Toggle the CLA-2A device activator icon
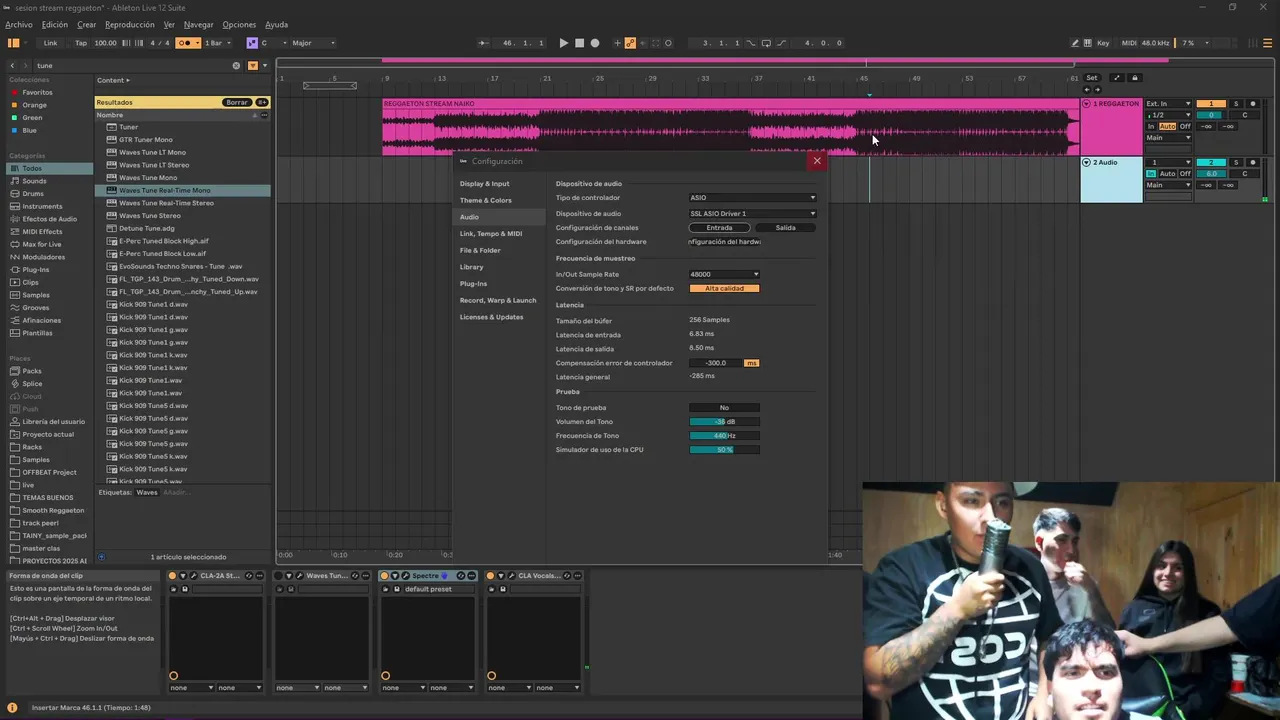The width and height of the screenshot is (1280, 720). click(172, 576)
